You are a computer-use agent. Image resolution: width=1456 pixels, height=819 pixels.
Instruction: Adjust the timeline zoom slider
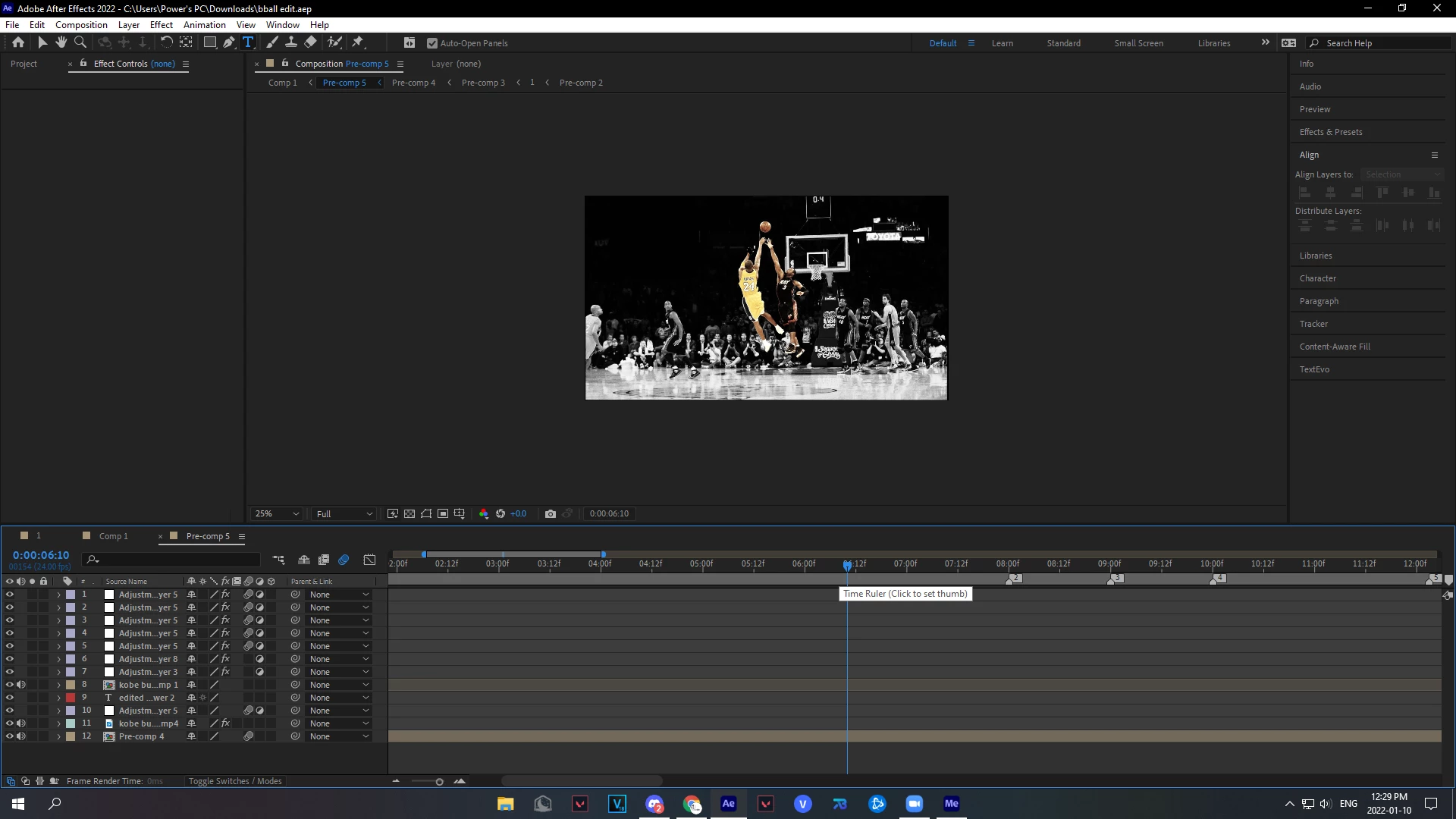tap(439, 782)
